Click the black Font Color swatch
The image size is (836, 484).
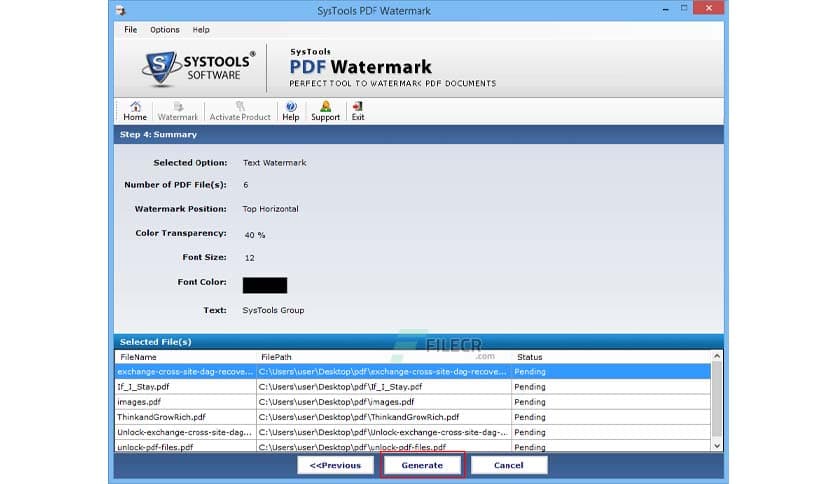265,285
